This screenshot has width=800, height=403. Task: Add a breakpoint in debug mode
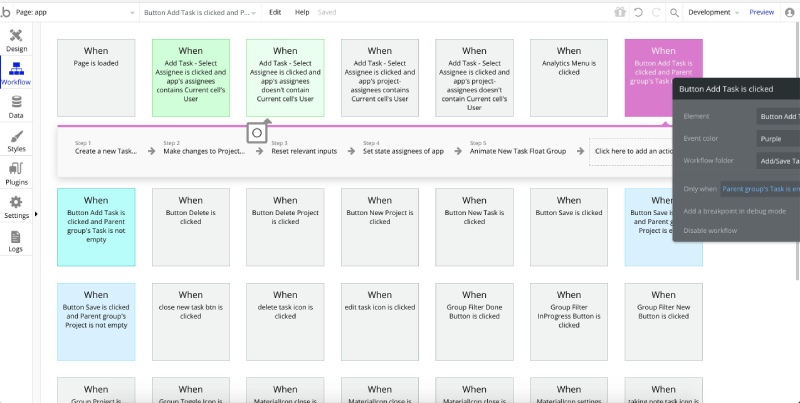(735, 211)
